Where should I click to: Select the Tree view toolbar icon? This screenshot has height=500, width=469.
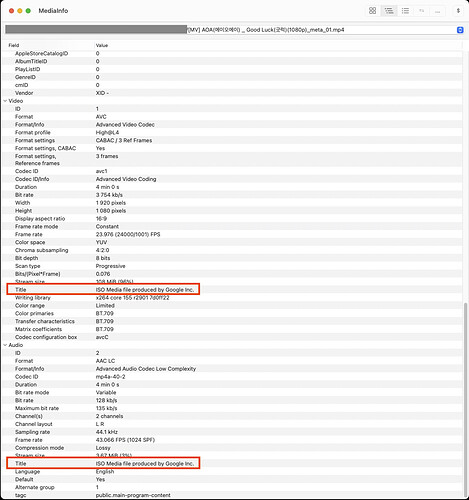pos(389,11)
